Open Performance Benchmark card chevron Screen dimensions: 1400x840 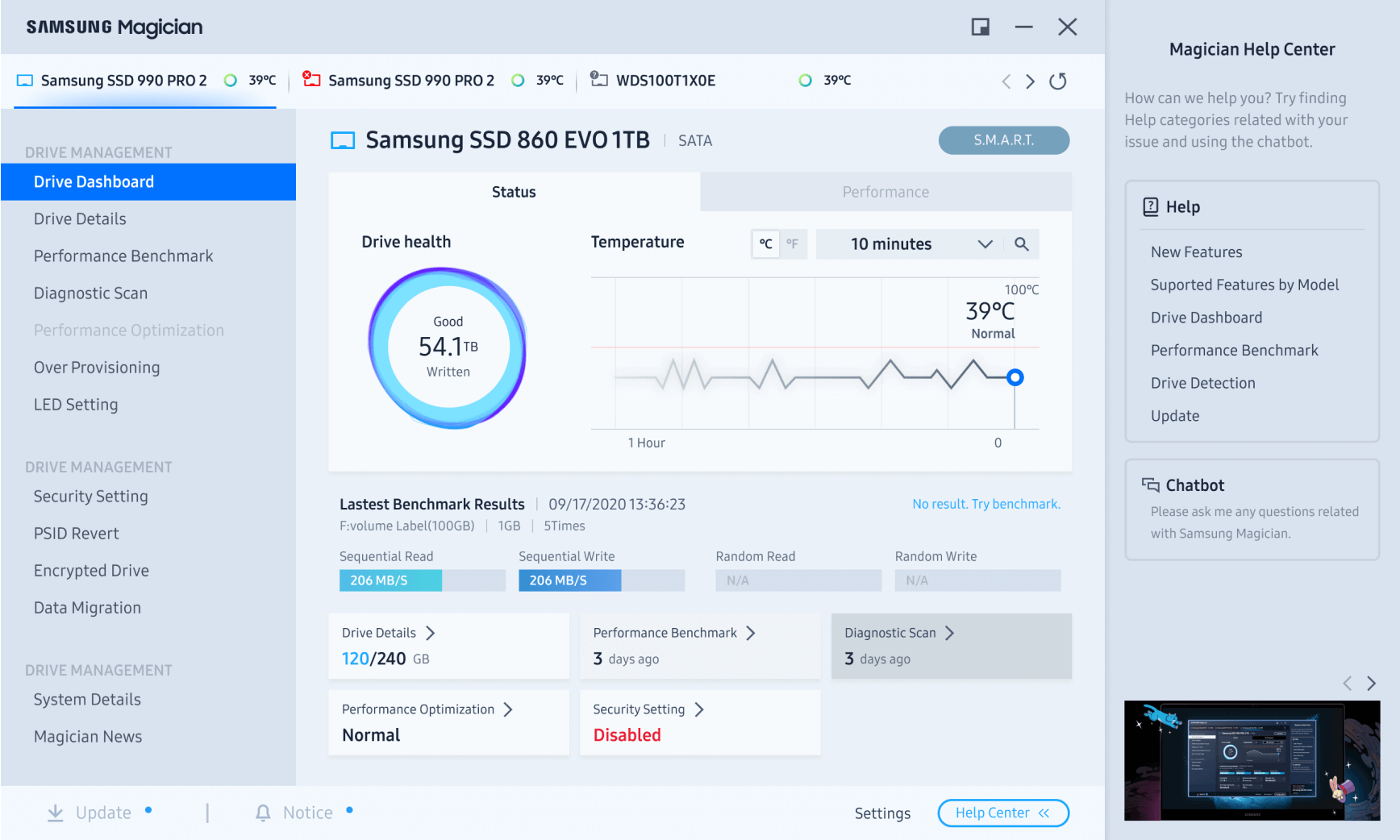[751, 633]
